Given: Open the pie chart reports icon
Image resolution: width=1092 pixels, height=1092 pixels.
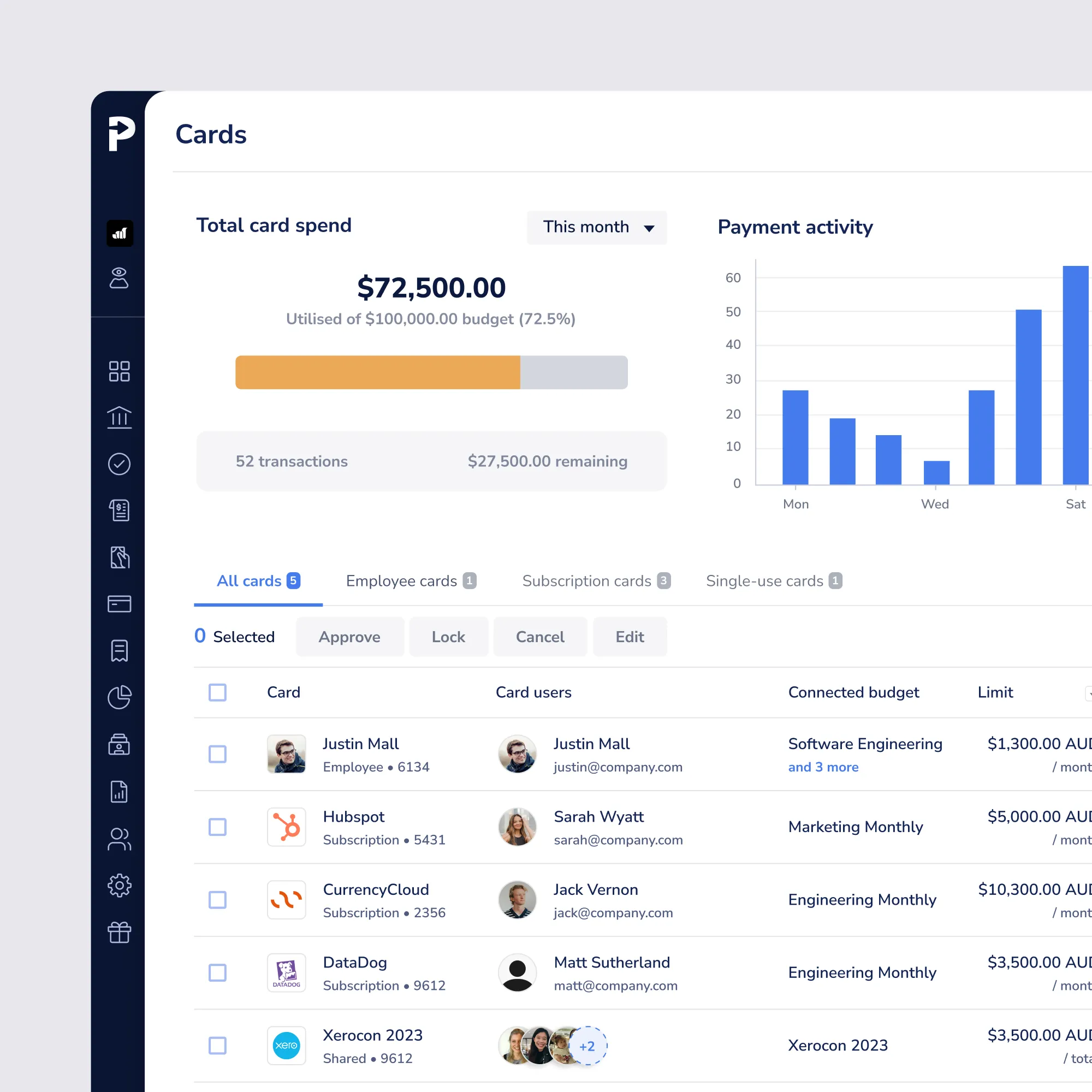Looking at the screenshot, I should [x=119, y=697].
